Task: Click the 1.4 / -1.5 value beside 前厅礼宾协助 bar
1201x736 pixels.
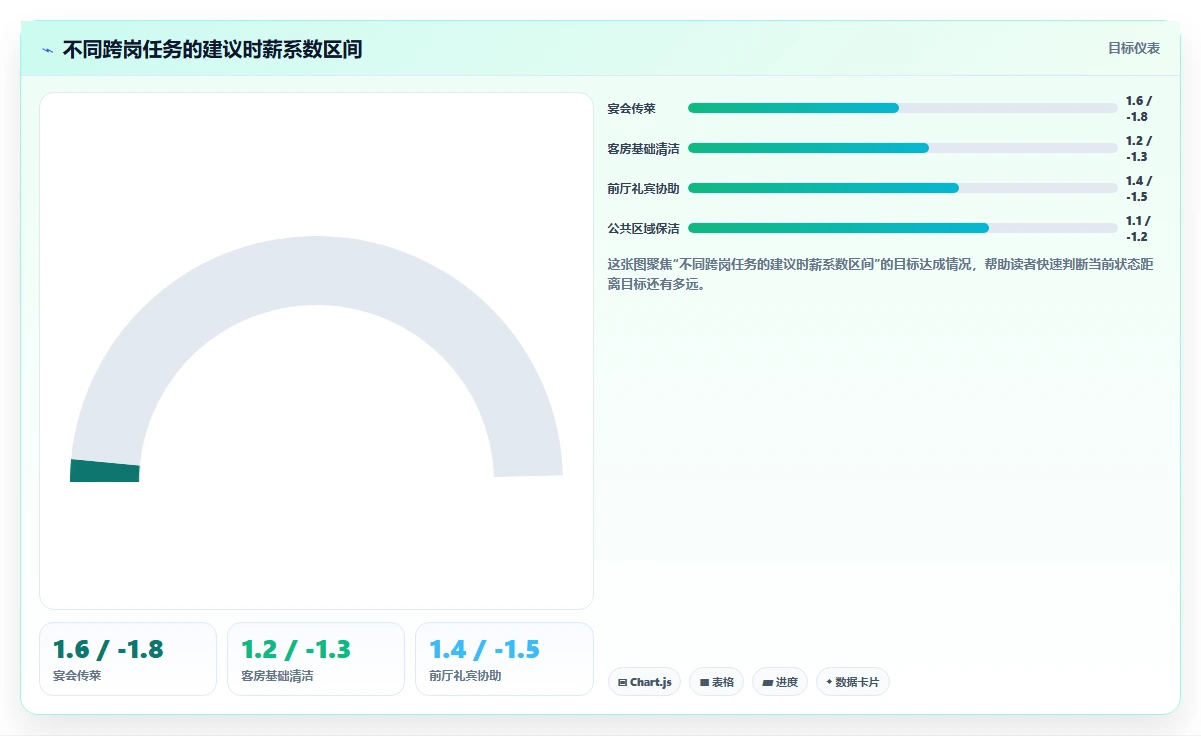Action: point(1139,188)
